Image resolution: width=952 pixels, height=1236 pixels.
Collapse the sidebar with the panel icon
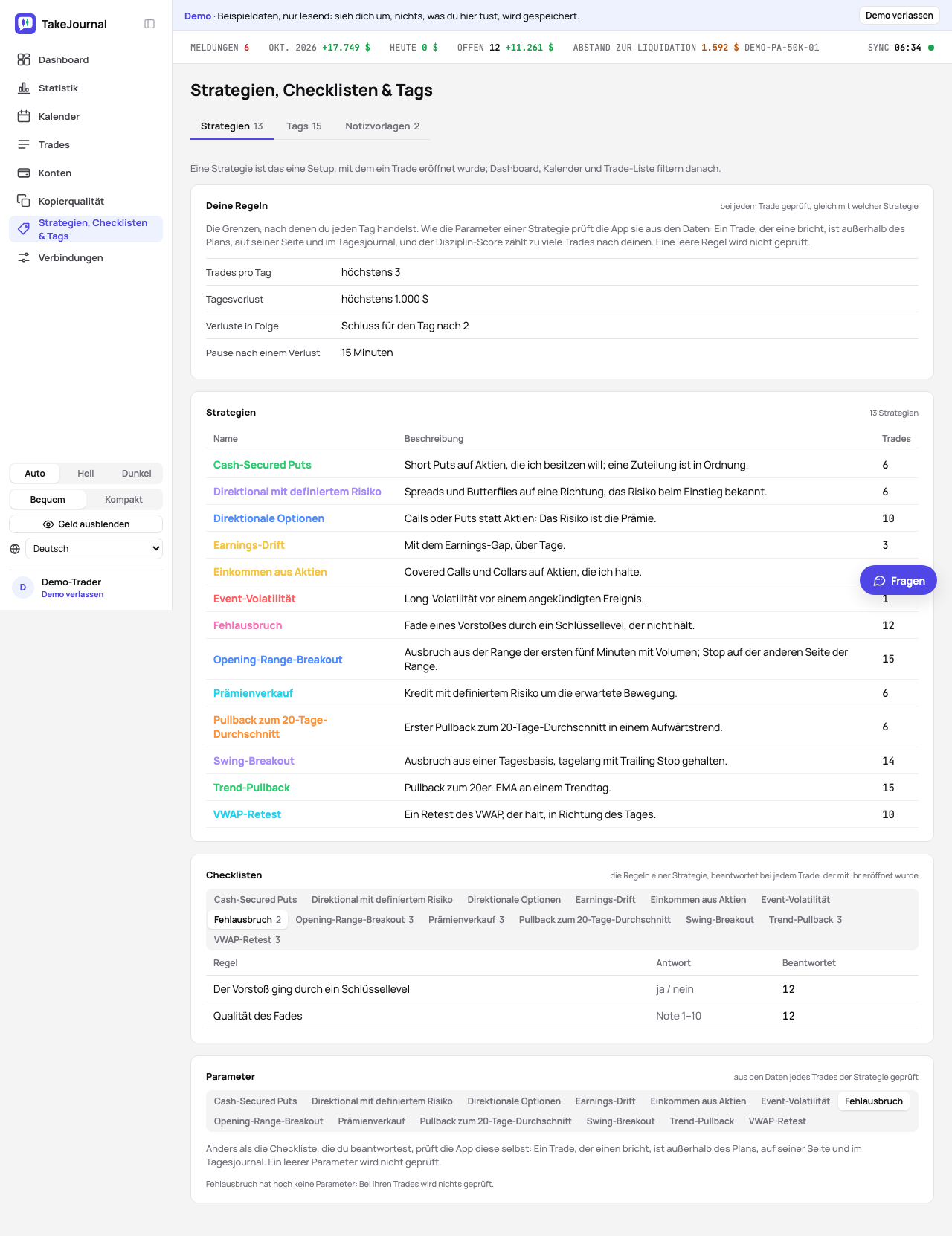[x=149, y=24]
